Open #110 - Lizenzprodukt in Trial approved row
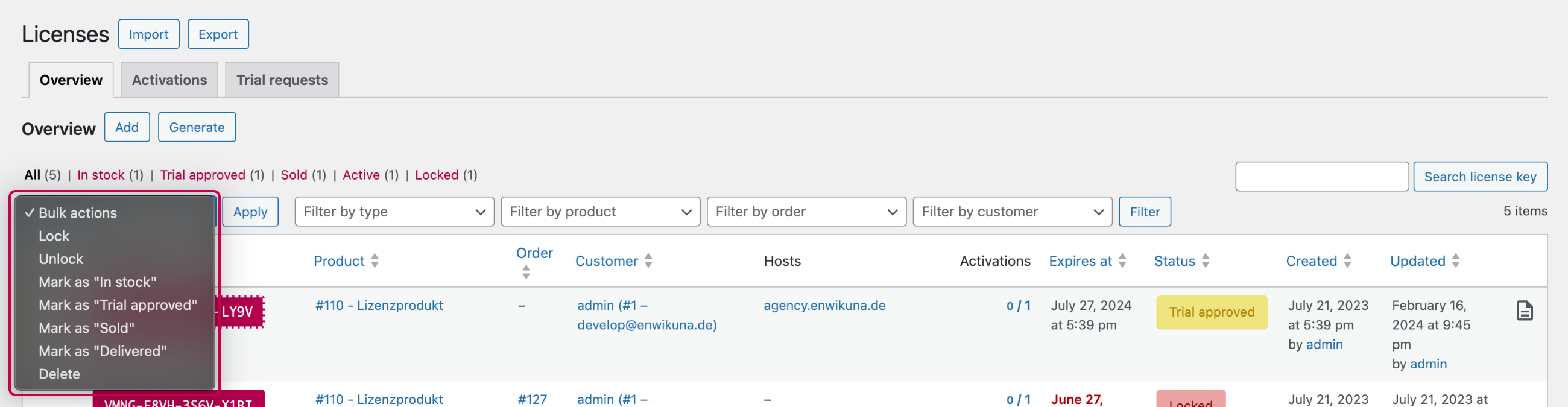This screenshot has height=407, width=1568. 379,306
